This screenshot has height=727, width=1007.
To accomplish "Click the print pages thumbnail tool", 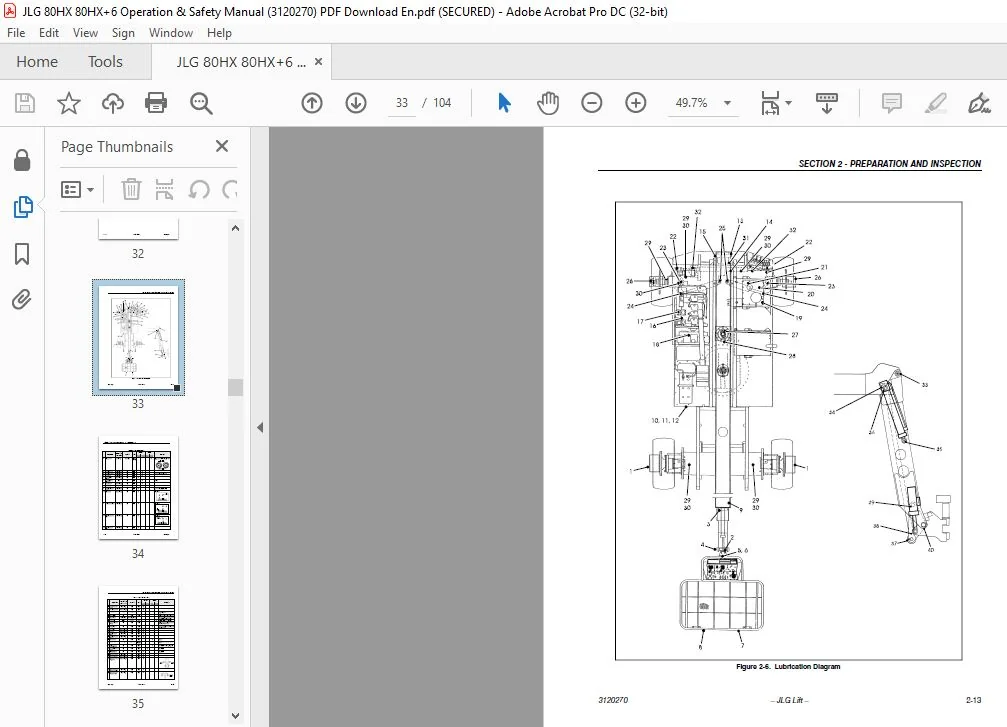I will click(164, 189).
